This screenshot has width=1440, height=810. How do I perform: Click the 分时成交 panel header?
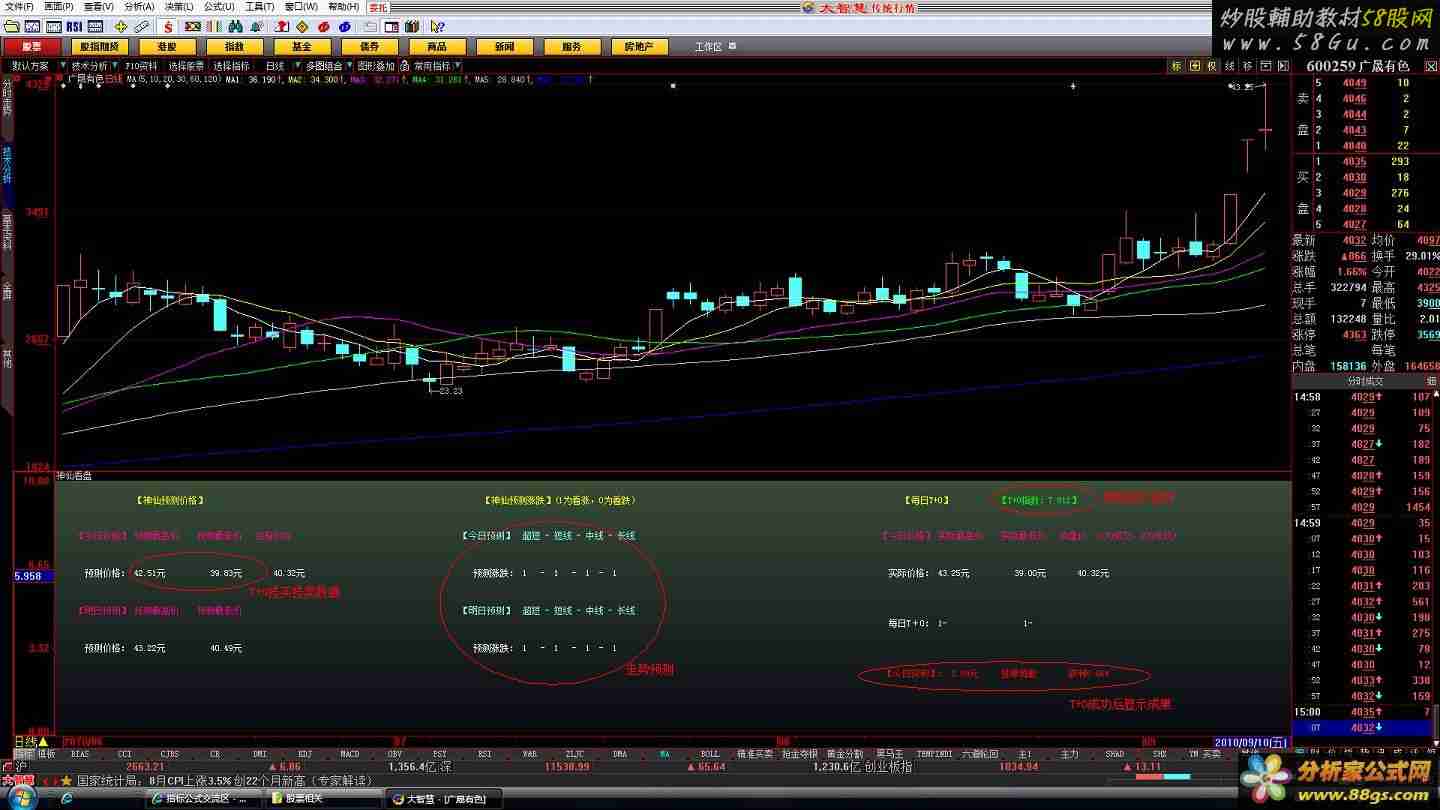1365,381
